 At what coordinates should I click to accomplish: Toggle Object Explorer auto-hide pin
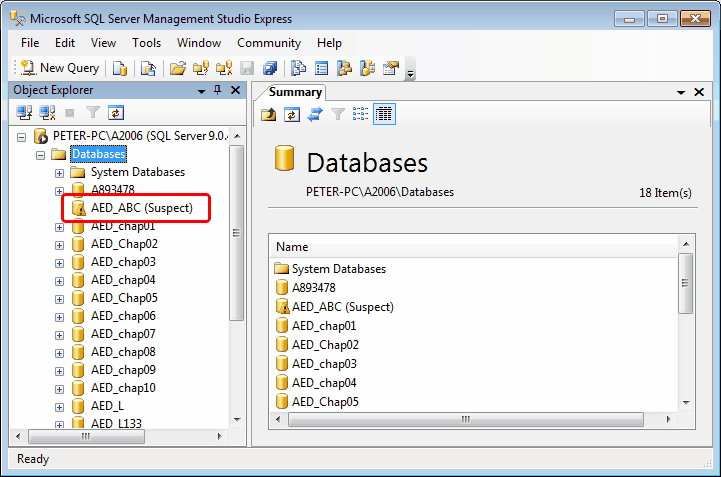(x=218, y=90)
